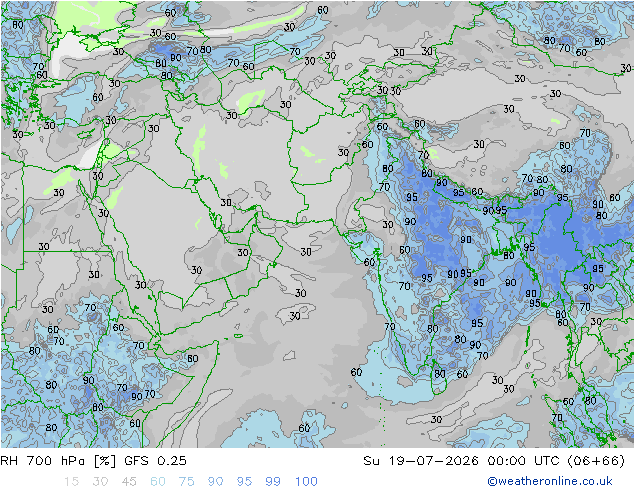634x490 pixels.
Task: Pick the blue legend value 95
Action: click(x=244, y=482)
